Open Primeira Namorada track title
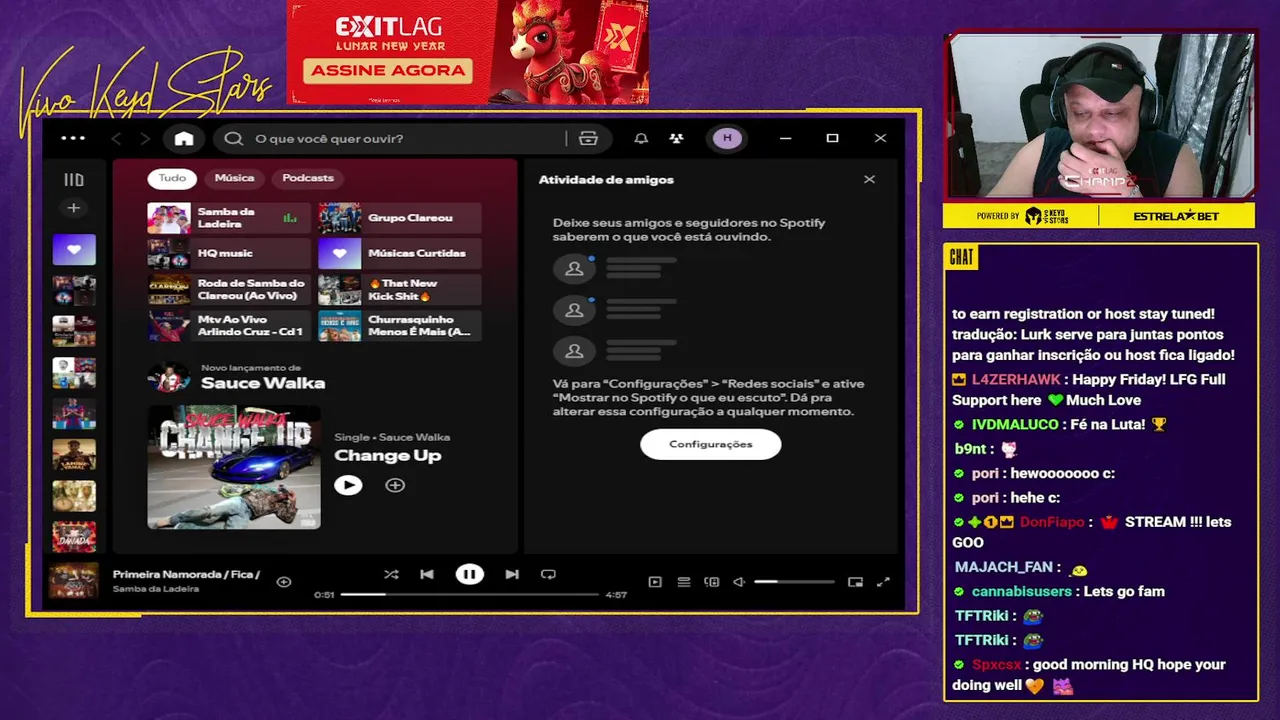 pos(186,575)
